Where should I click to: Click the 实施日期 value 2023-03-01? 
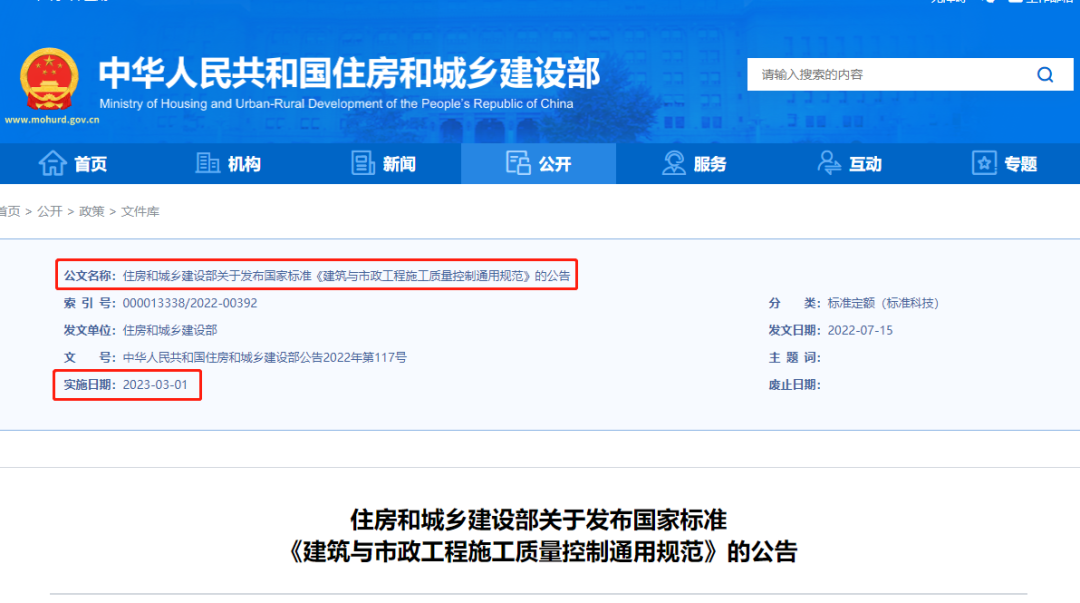(155, 385)
